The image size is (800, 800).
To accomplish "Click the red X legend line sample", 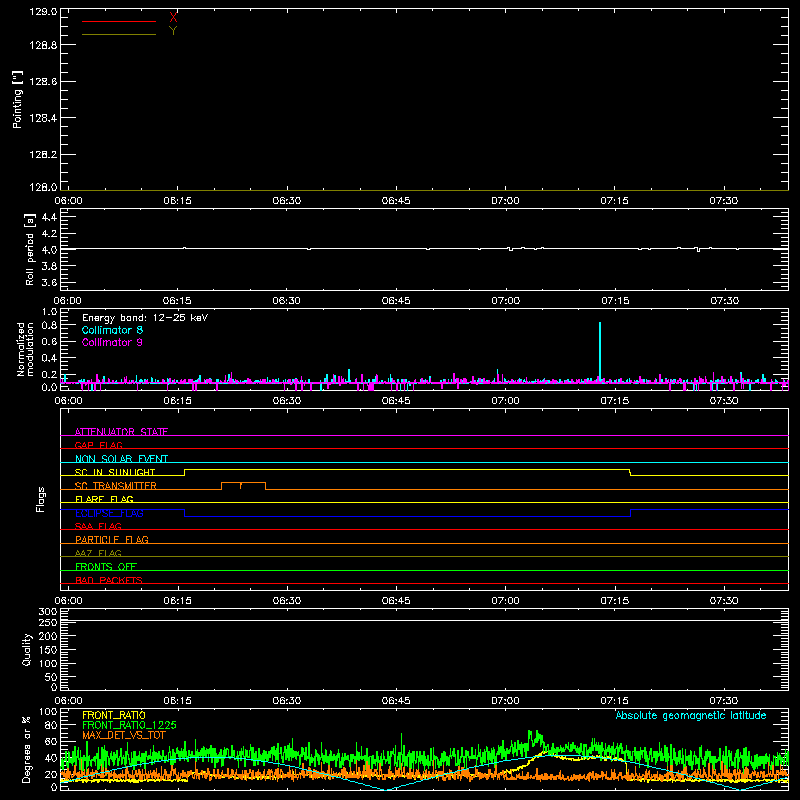I will pos(119,21).
